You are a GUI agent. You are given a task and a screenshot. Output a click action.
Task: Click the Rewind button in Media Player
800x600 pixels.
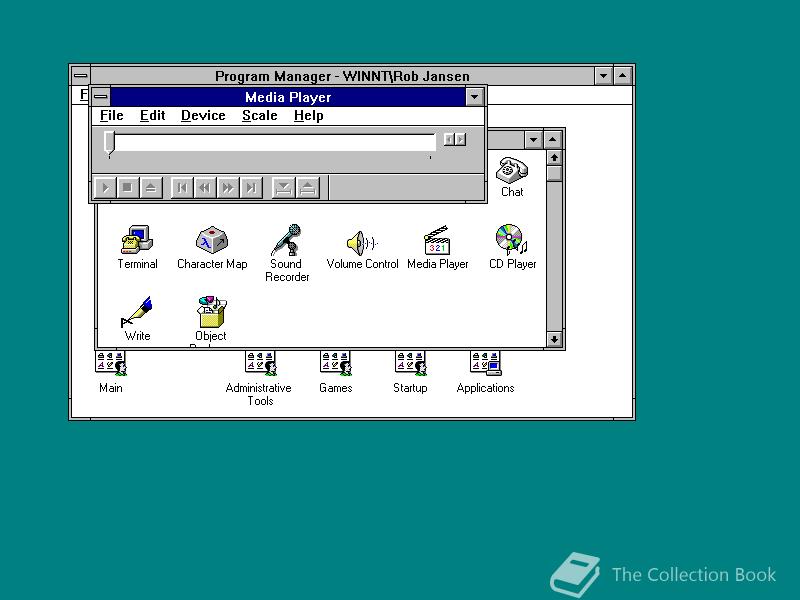click(205, 188)
